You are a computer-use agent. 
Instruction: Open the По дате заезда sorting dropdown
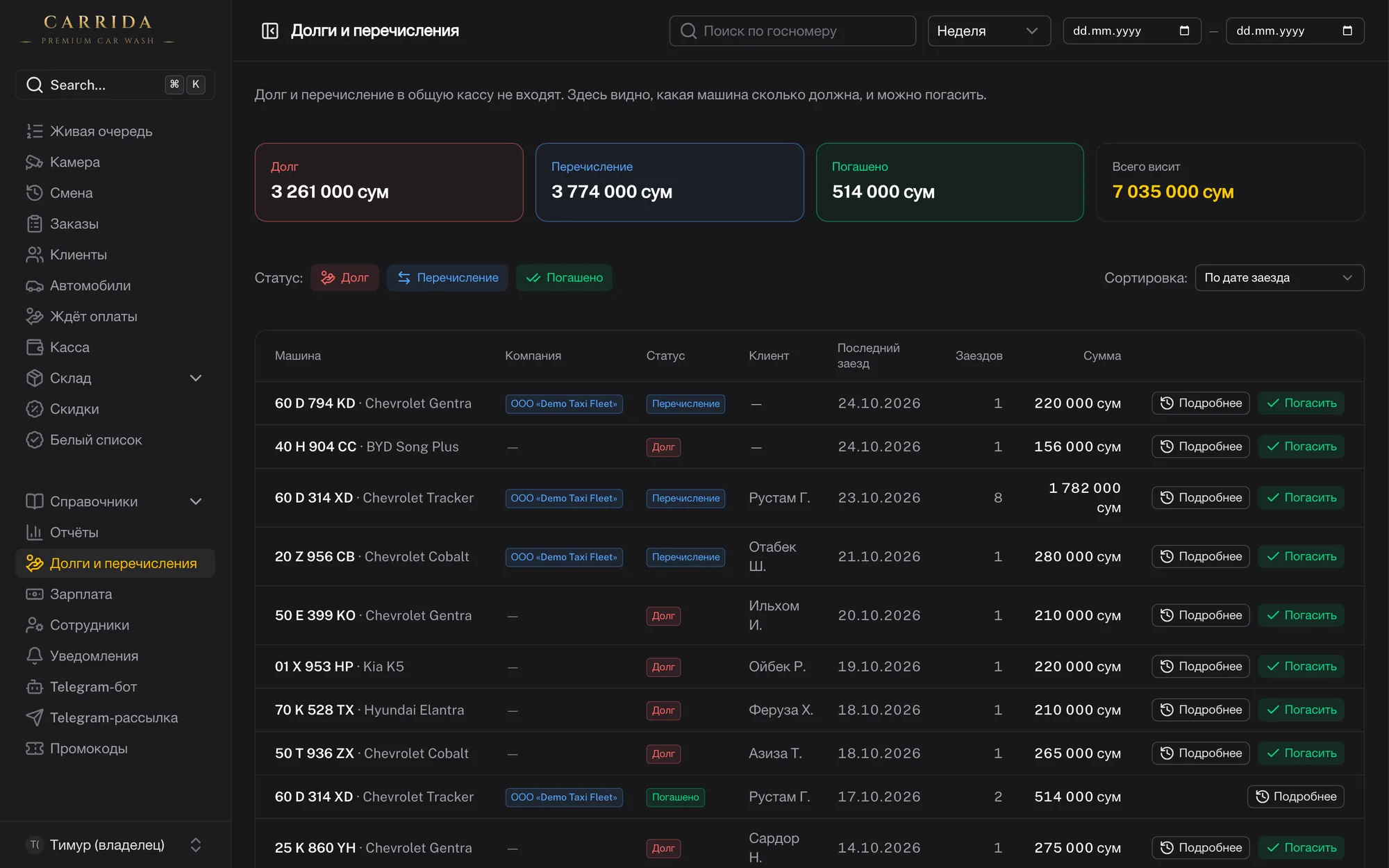coord(1279,278)
